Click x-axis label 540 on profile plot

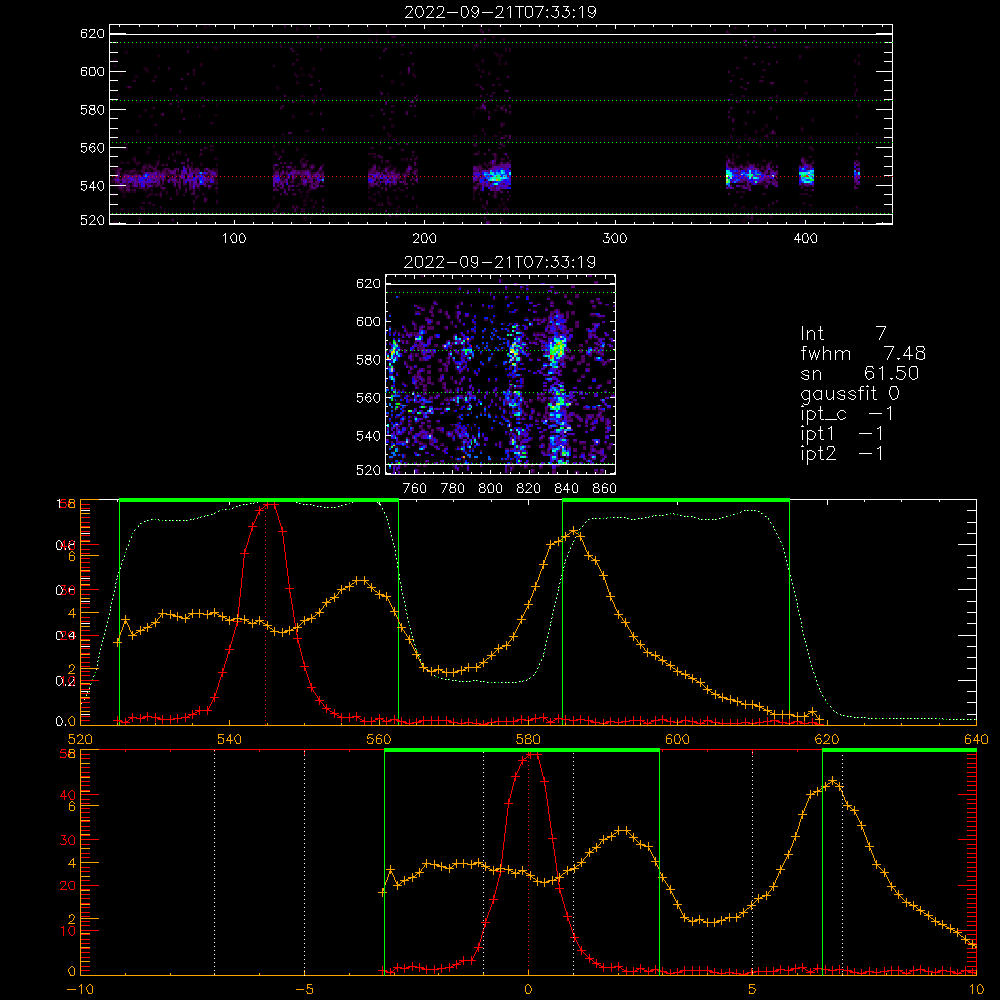tap(230, 740)
